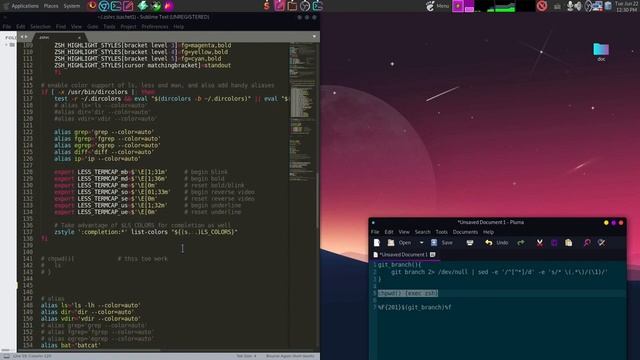Image resolution: width=640 pixels, height=360 pixels.
Task: Click the pink flame launcher icon in the panel
Action: [x=168, y=6]
